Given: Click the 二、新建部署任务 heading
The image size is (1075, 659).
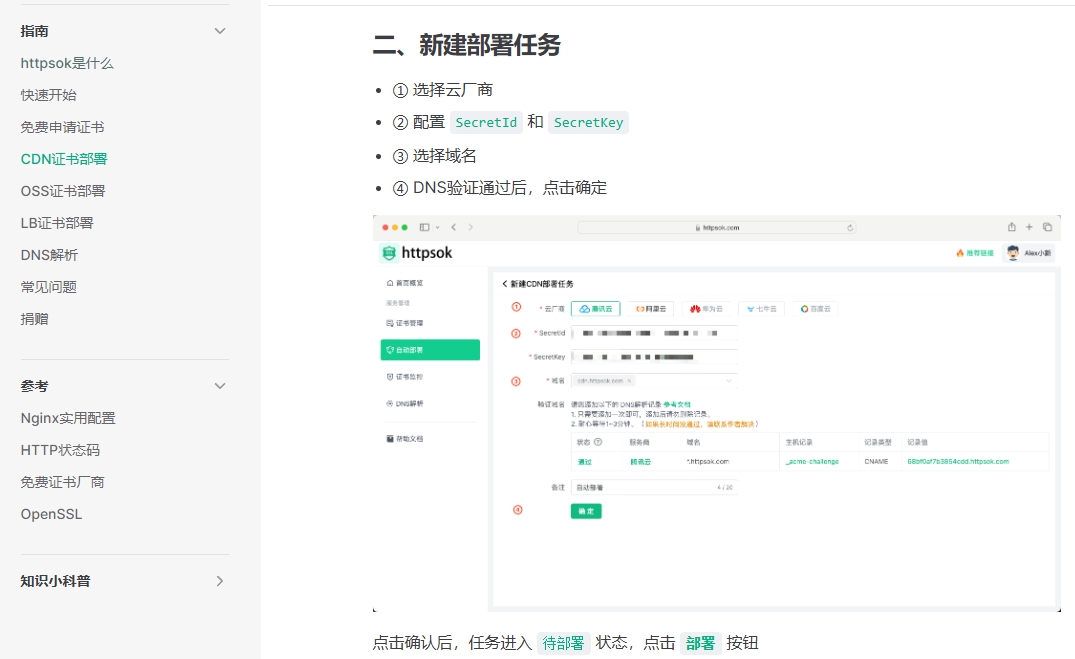Looking at the screenshot, I should pyautogui.click(x=467, y=45).
